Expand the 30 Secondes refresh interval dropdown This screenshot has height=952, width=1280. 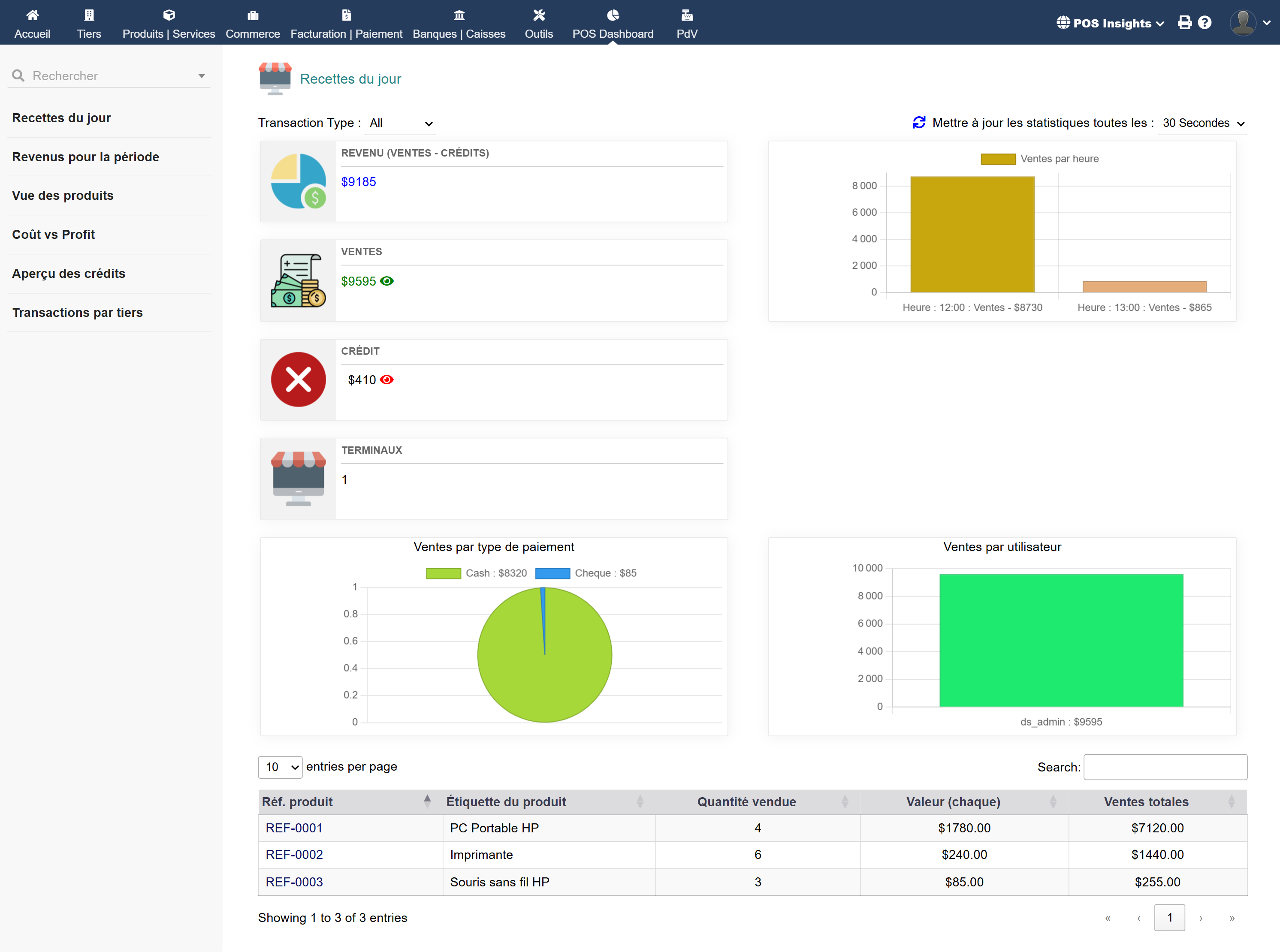[x=1203, y=124]
